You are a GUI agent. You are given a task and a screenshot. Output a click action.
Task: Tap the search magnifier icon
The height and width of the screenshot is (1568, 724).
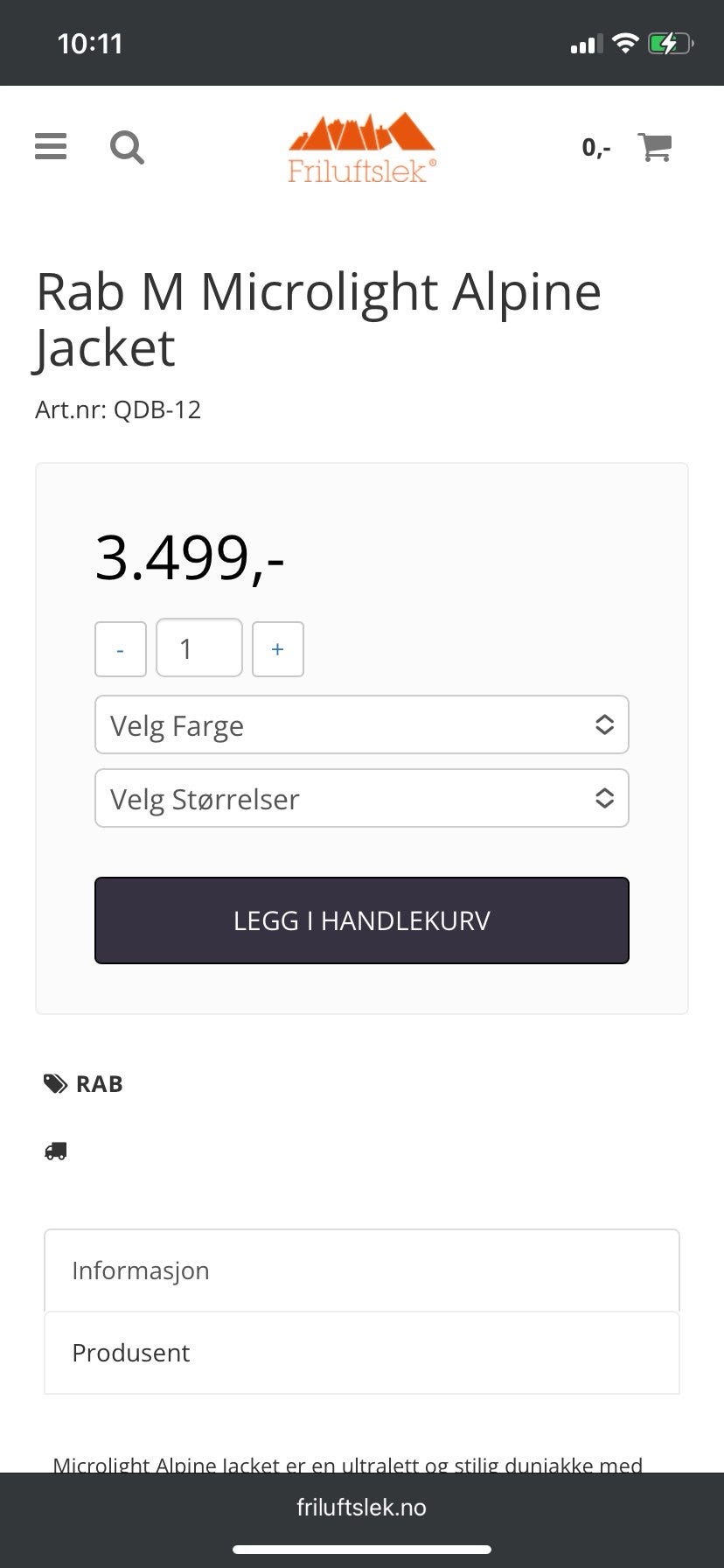[x=127, y=147]
